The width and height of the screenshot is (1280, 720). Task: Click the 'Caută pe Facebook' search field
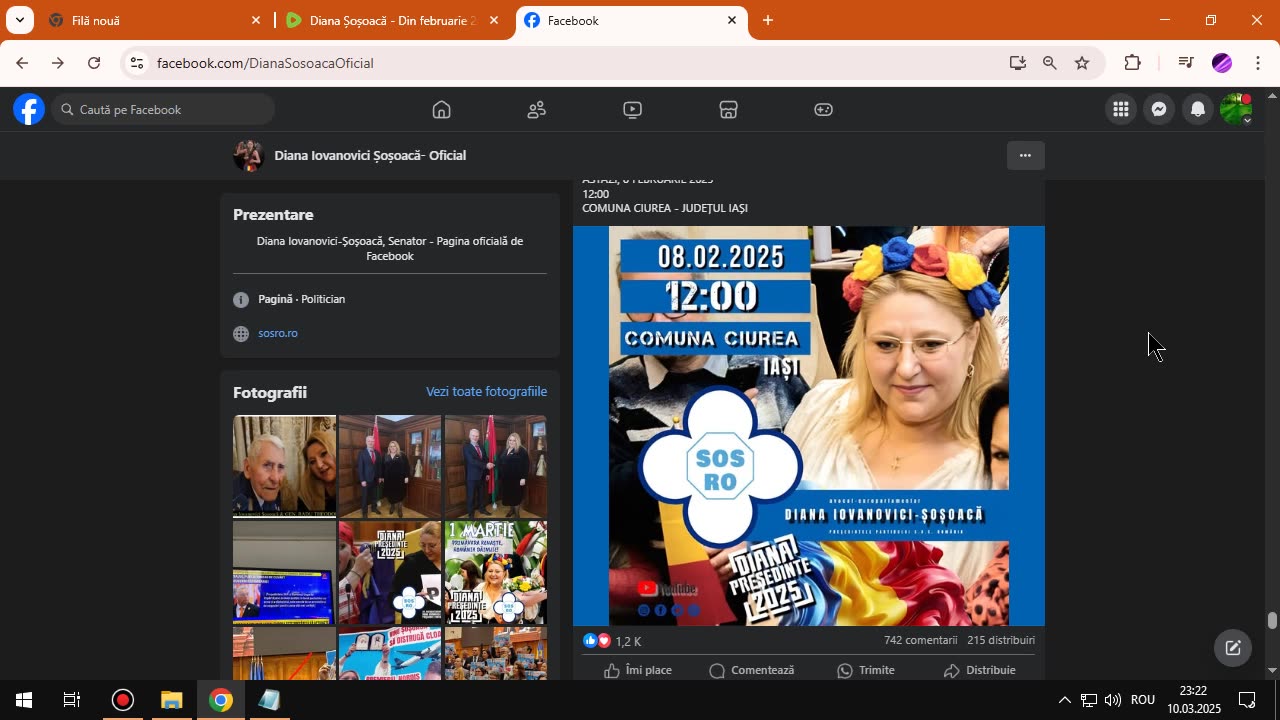[x=163, y=109]
